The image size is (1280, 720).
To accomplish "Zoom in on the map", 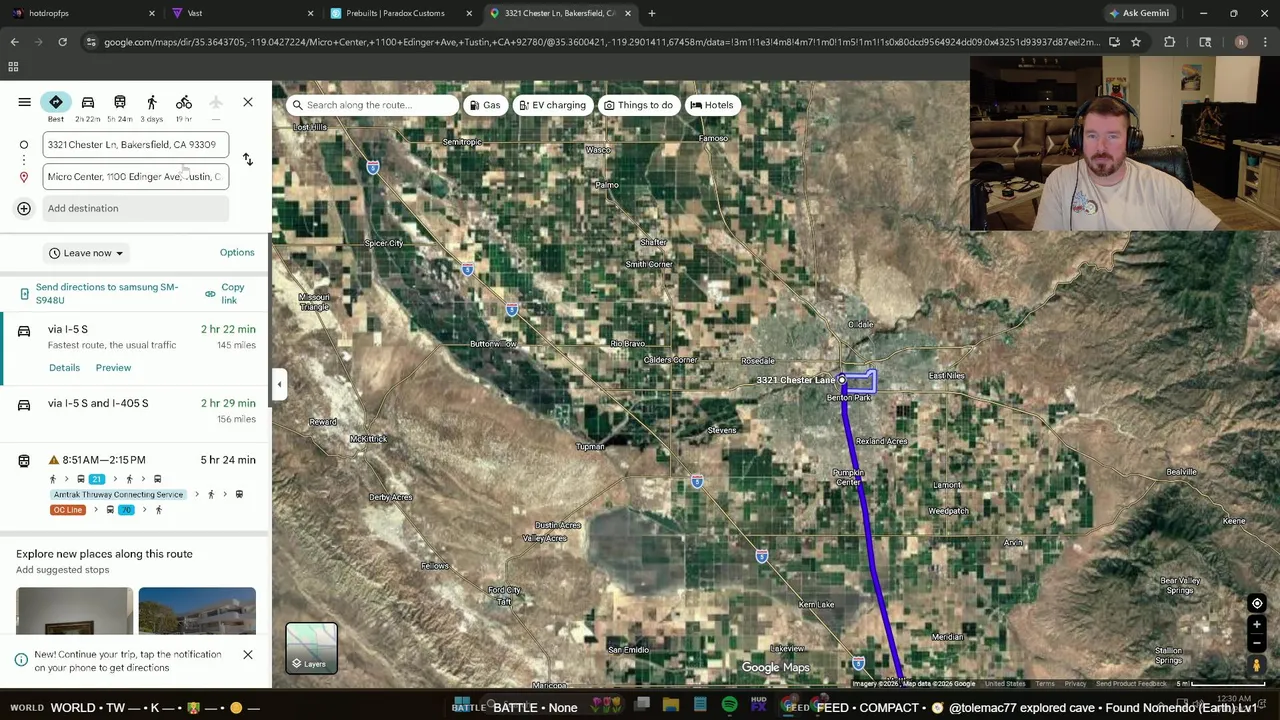I will 1257,625.
